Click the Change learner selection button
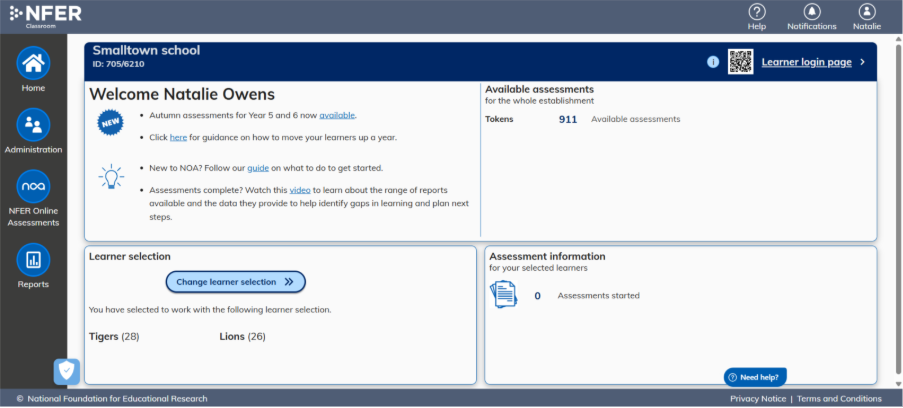 [236, 282]
